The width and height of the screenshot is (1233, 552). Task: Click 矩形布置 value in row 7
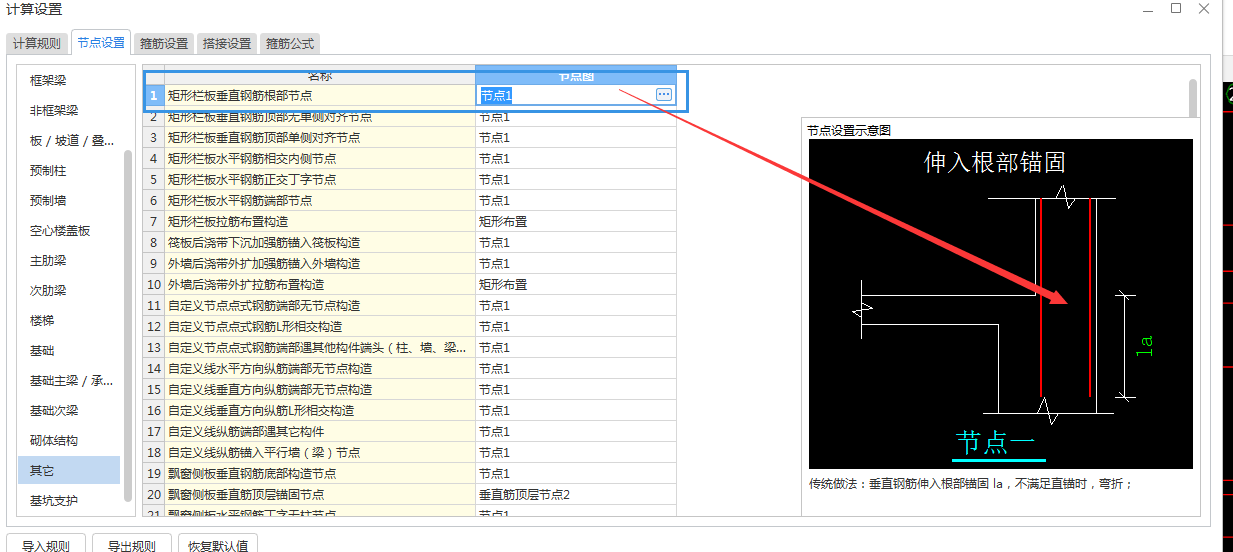[x=576, y=221]
